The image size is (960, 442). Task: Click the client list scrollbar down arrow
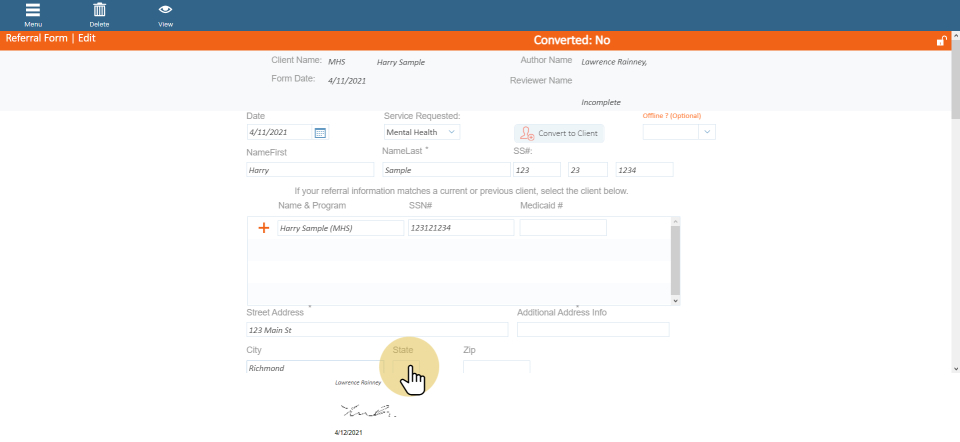676,299
